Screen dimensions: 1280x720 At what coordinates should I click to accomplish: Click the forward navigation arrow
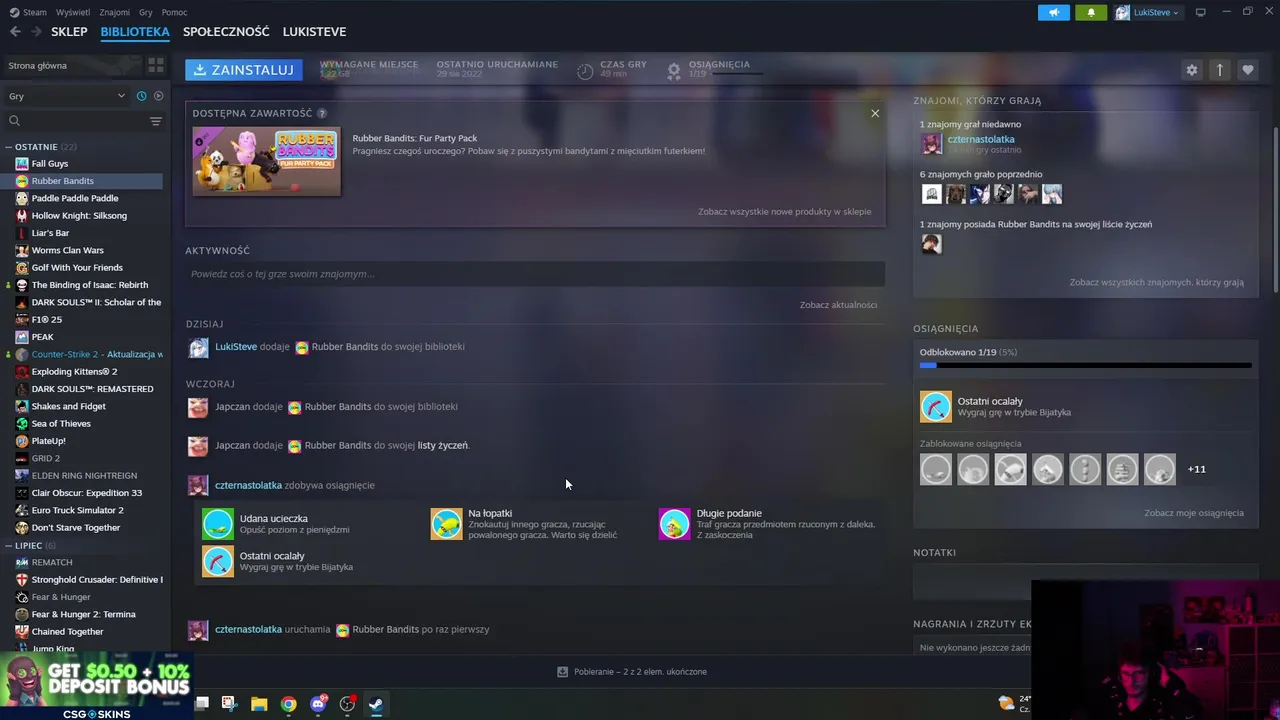click(37, 32)
